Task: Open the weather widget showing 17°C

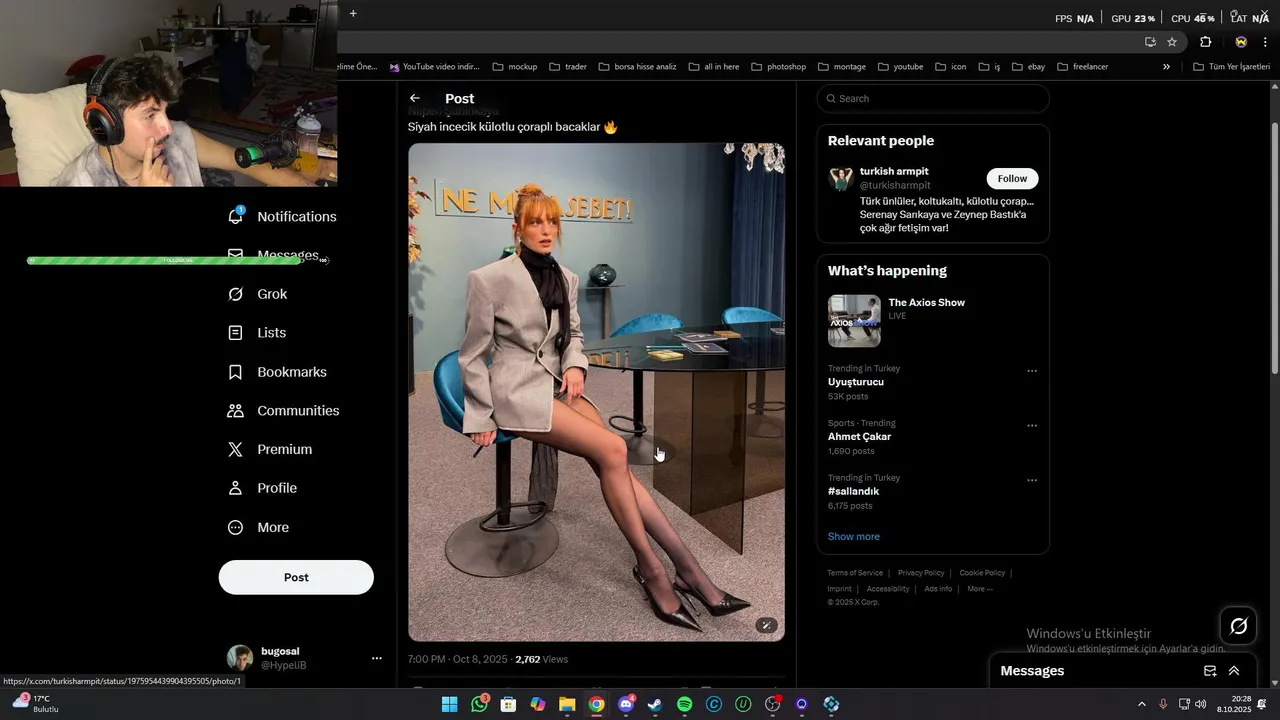Action: (x=35, y=704)
